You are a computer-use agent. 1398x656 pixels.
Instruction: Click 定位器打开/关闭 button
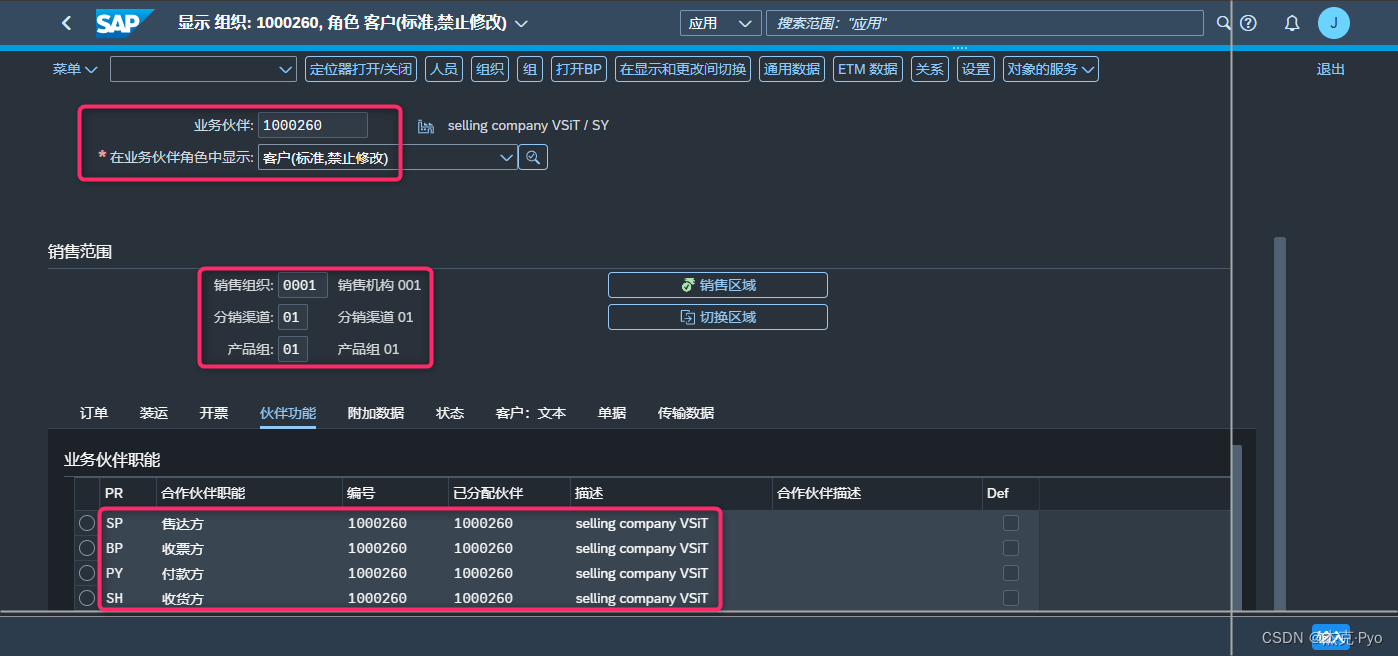pos(361,69)
